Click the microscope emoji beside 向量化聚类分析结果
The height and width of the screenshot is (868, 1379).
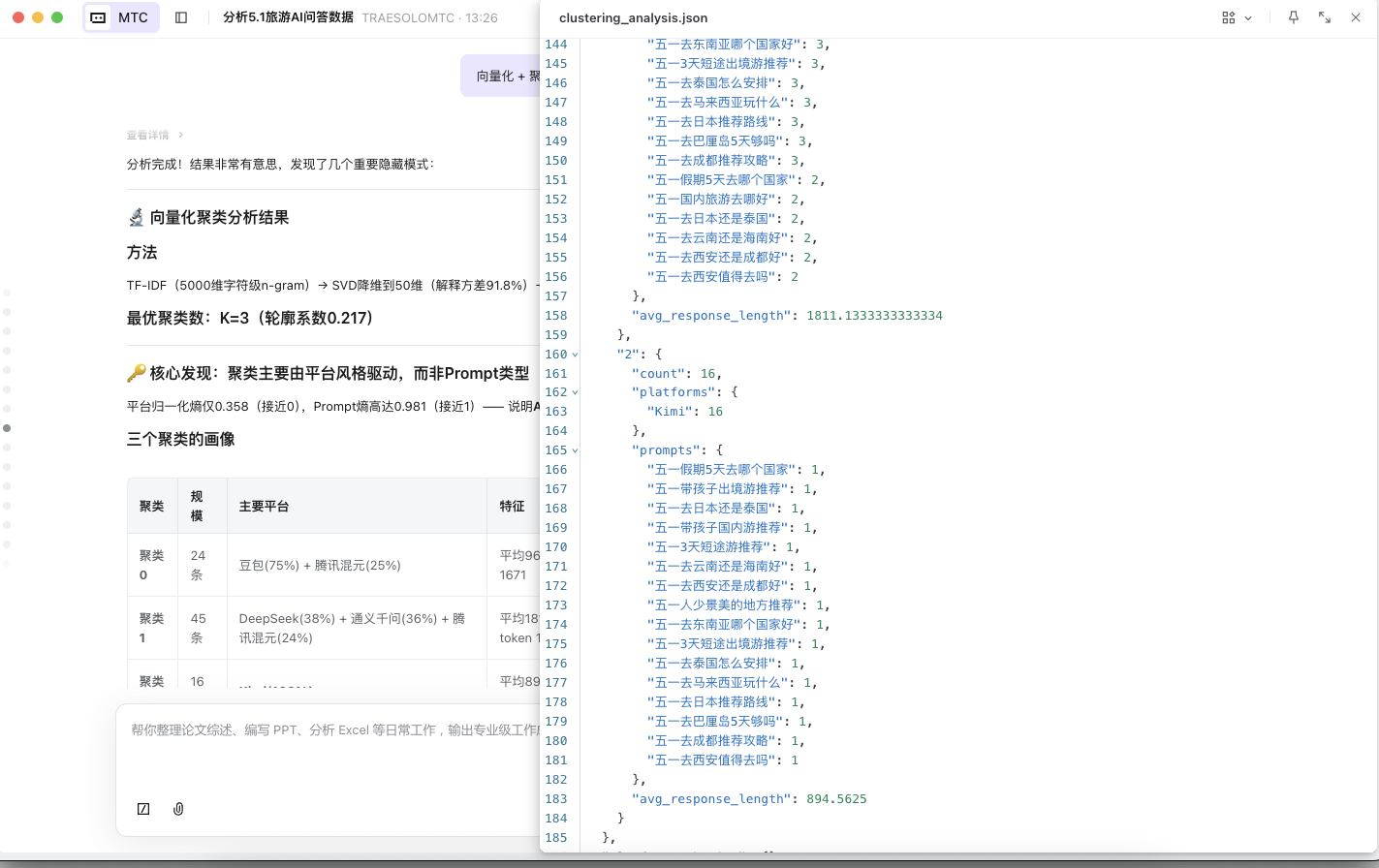coord(136,218)
